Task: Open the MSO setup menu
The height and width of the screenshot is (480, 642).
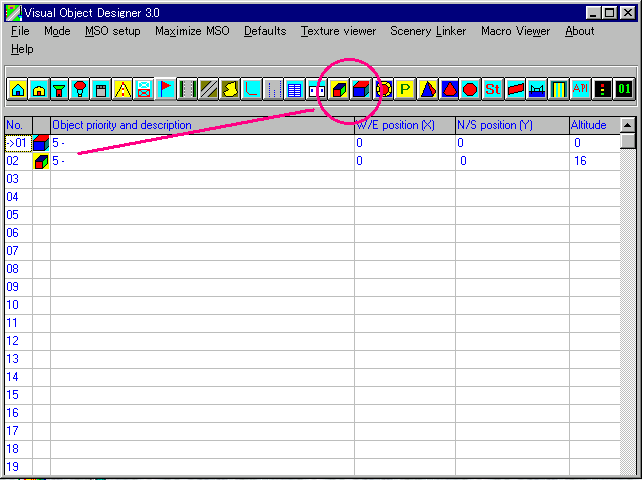Action: coord(113,31)
